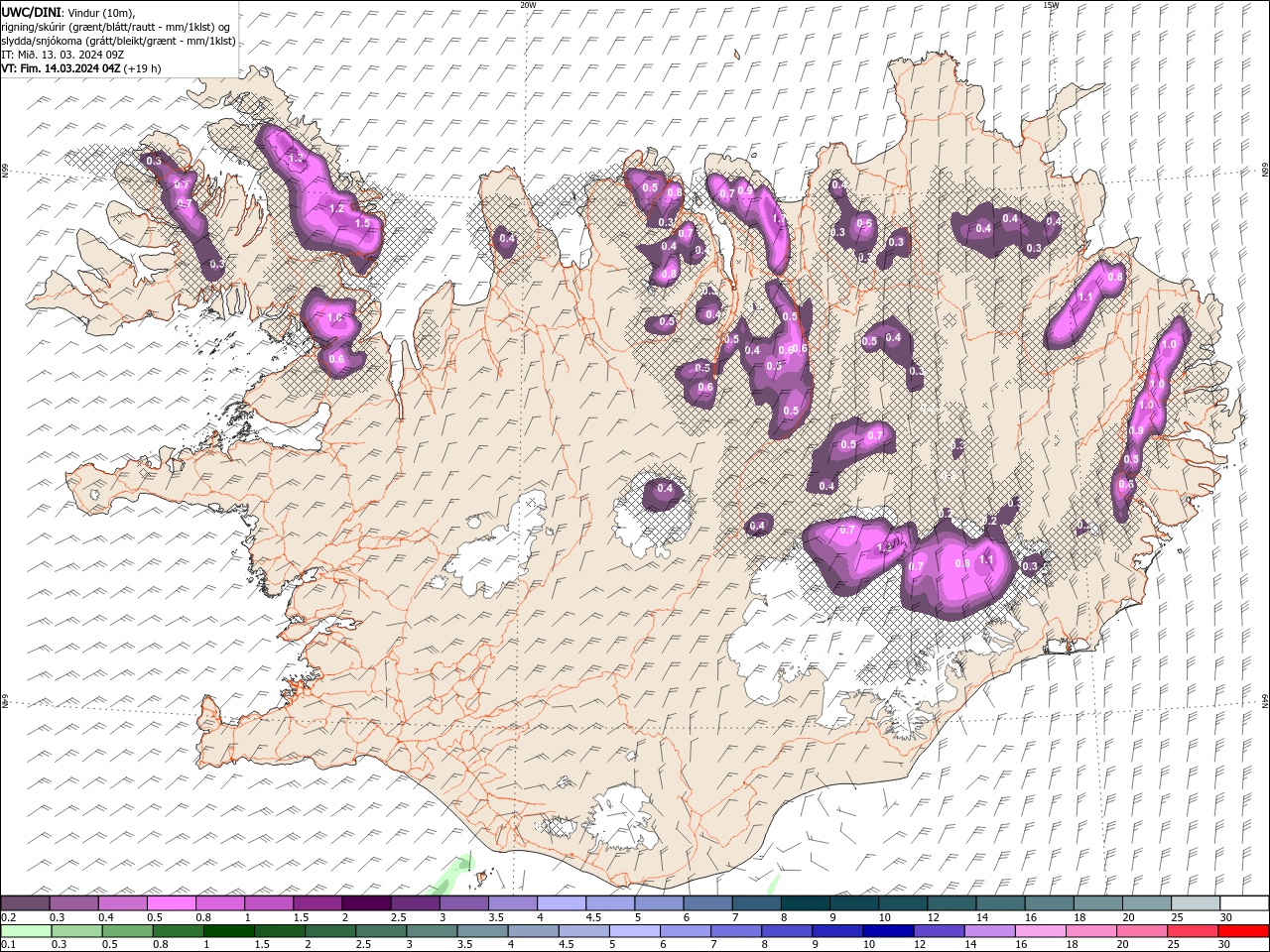Click white upper legend swatch after 30

1244,903
